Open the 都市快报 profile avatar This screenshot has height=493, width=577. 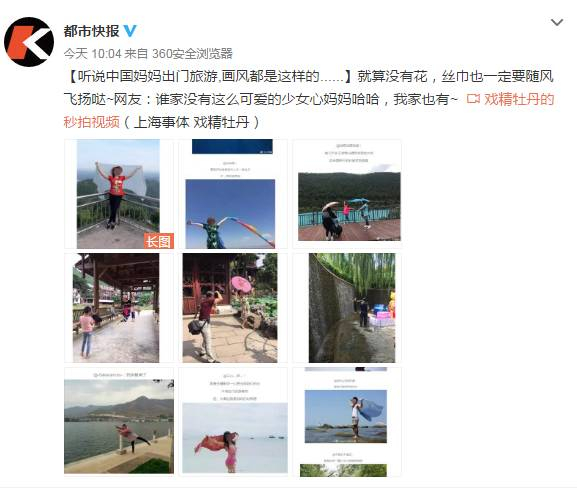[29, 42]
